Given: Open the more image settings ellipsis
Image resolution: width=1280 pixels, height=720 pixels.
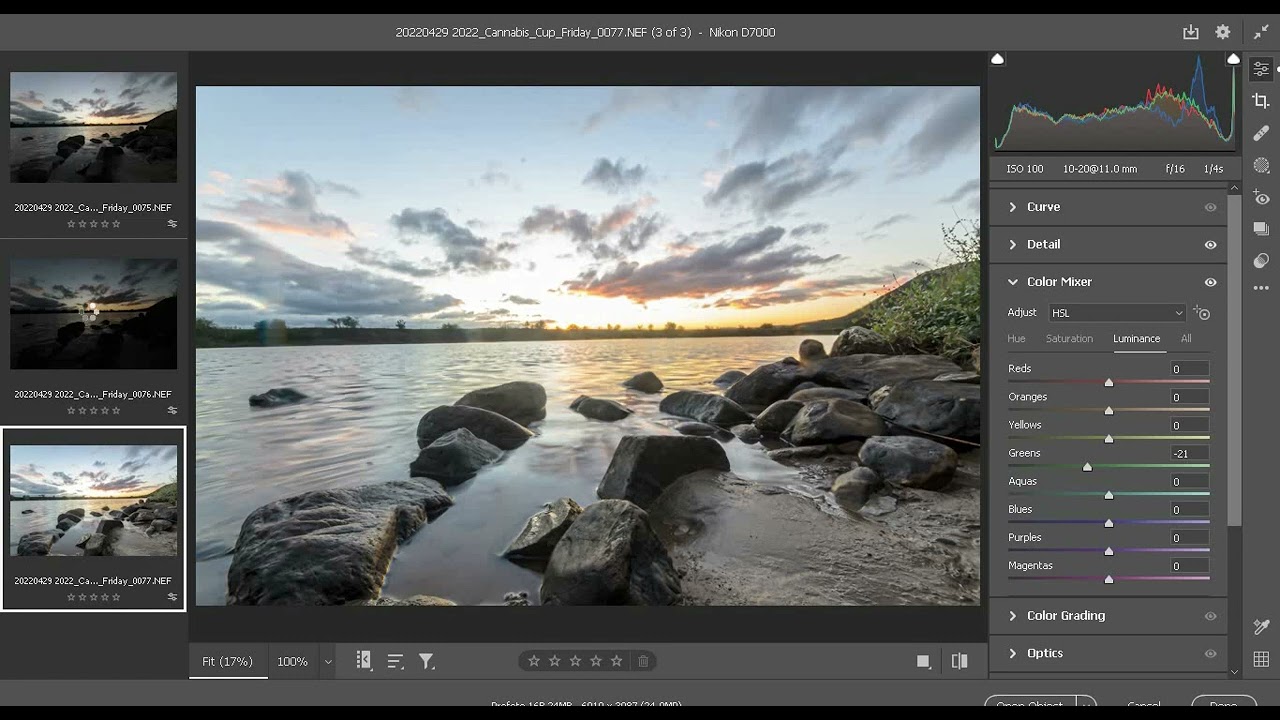Looking at the screenshot, I should 1261,288.
